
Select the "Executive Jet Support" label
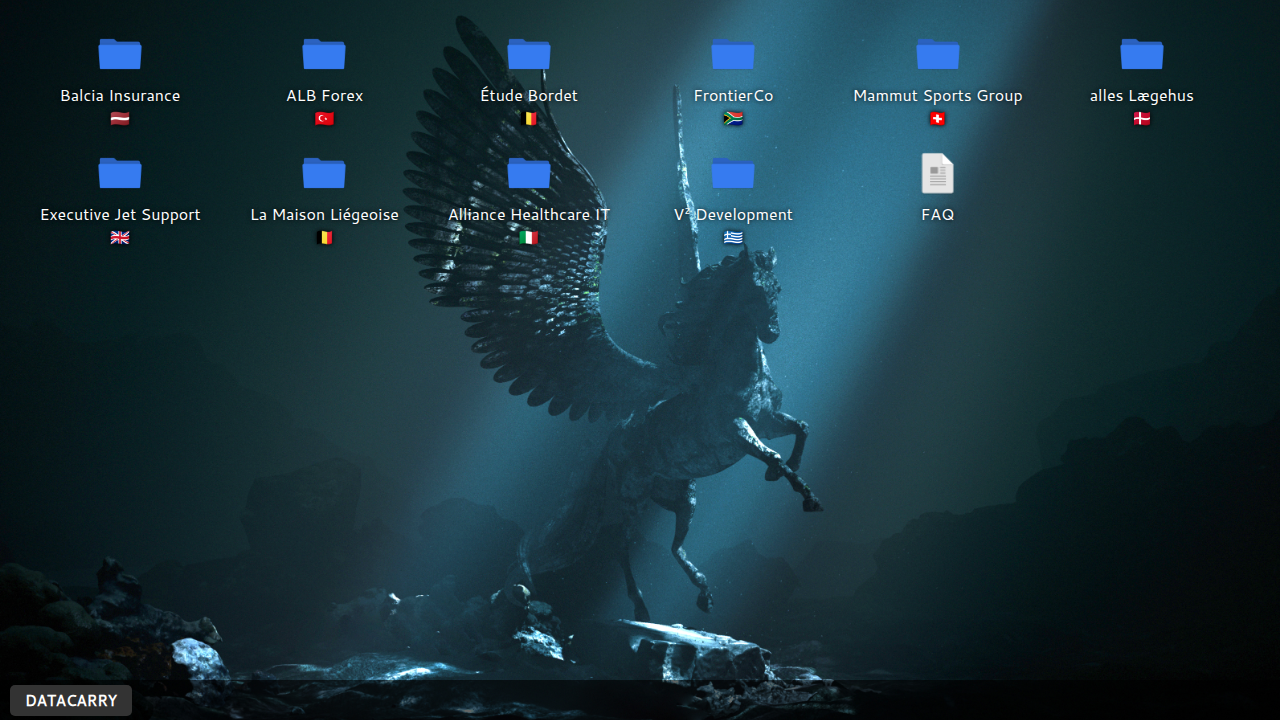(x=120, y=215)
